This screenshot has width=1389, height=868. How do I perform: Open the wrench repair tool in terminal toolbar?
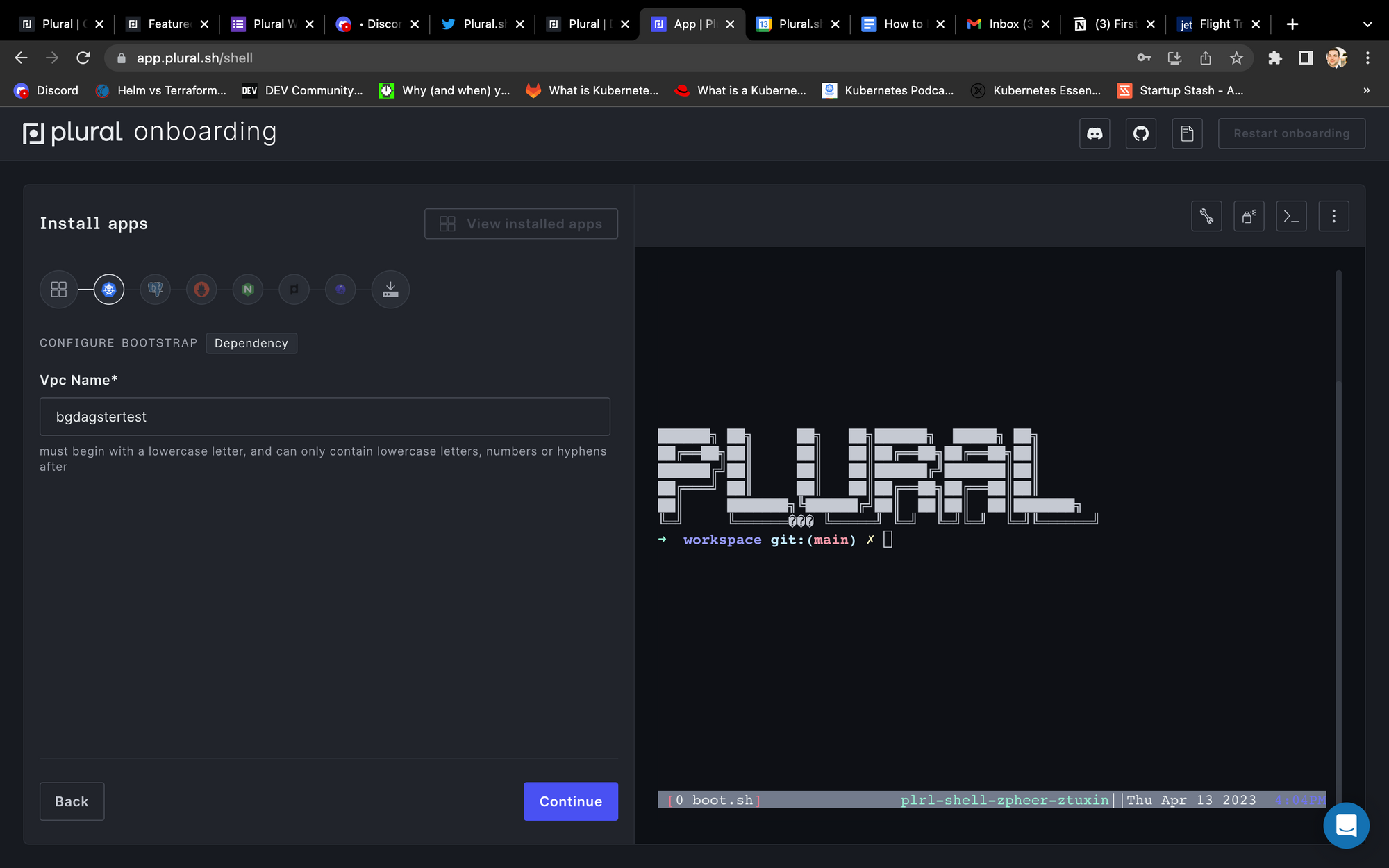(1206, 216)
